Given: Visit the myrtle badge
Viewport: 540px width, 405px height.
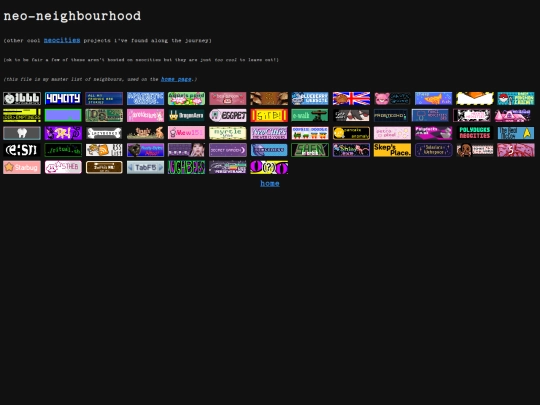Looking at the screenshot, I should tap(228, 133).
